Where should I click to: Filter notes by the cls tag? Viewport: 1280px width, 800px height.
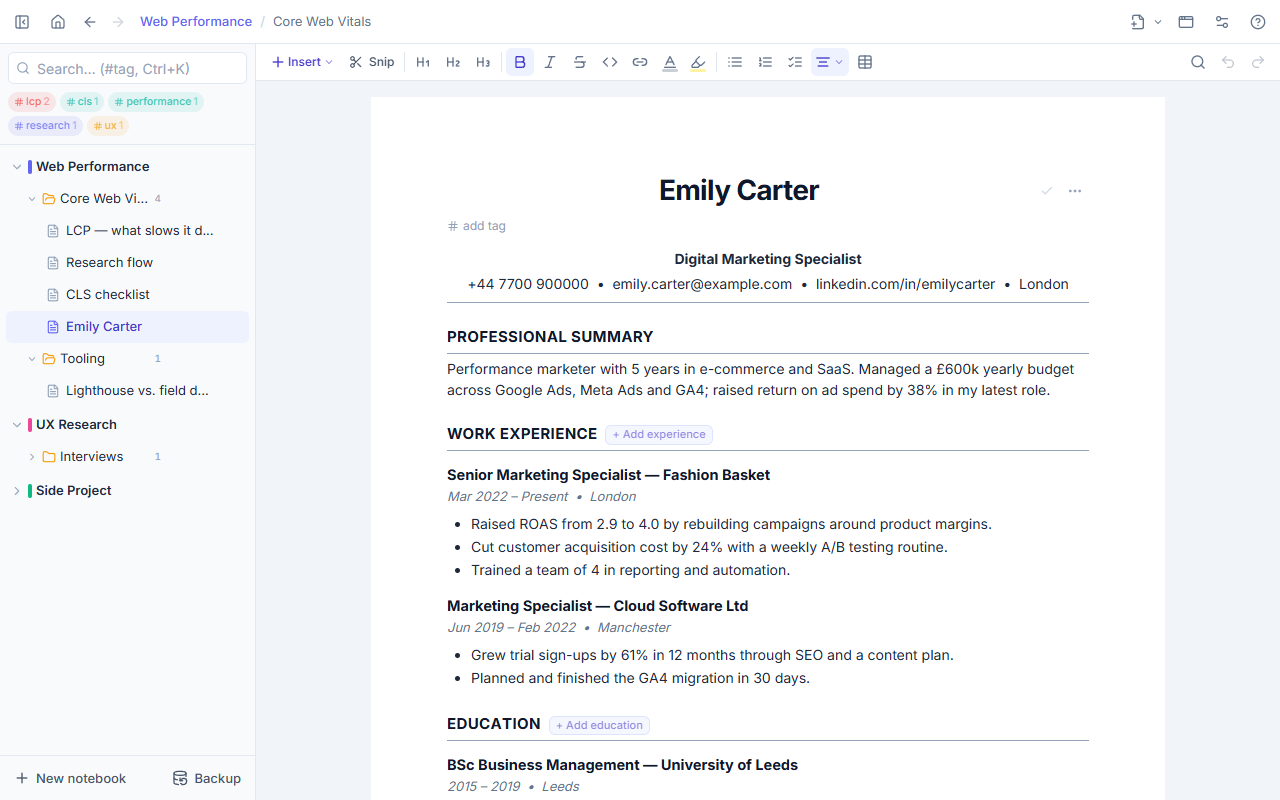click(x=82, y=102)
